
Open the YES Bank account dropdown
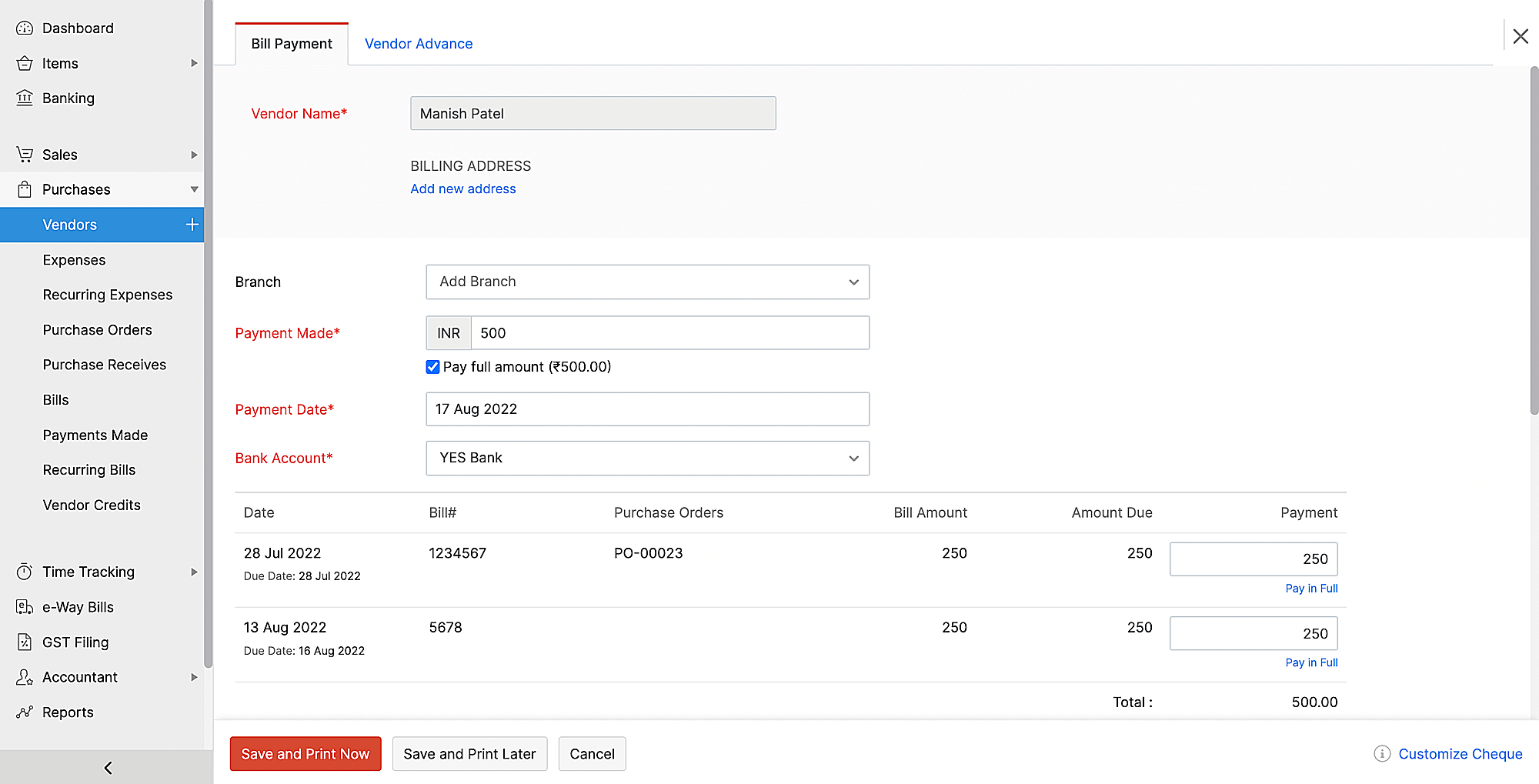[647, 458]
